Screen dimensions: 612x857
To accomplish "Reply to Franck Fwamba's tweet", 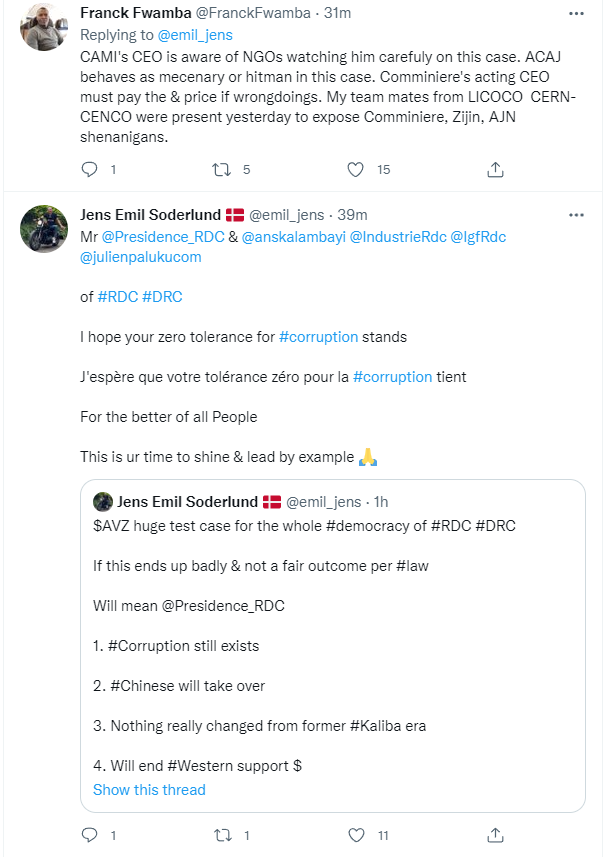I will click(90, 170).
